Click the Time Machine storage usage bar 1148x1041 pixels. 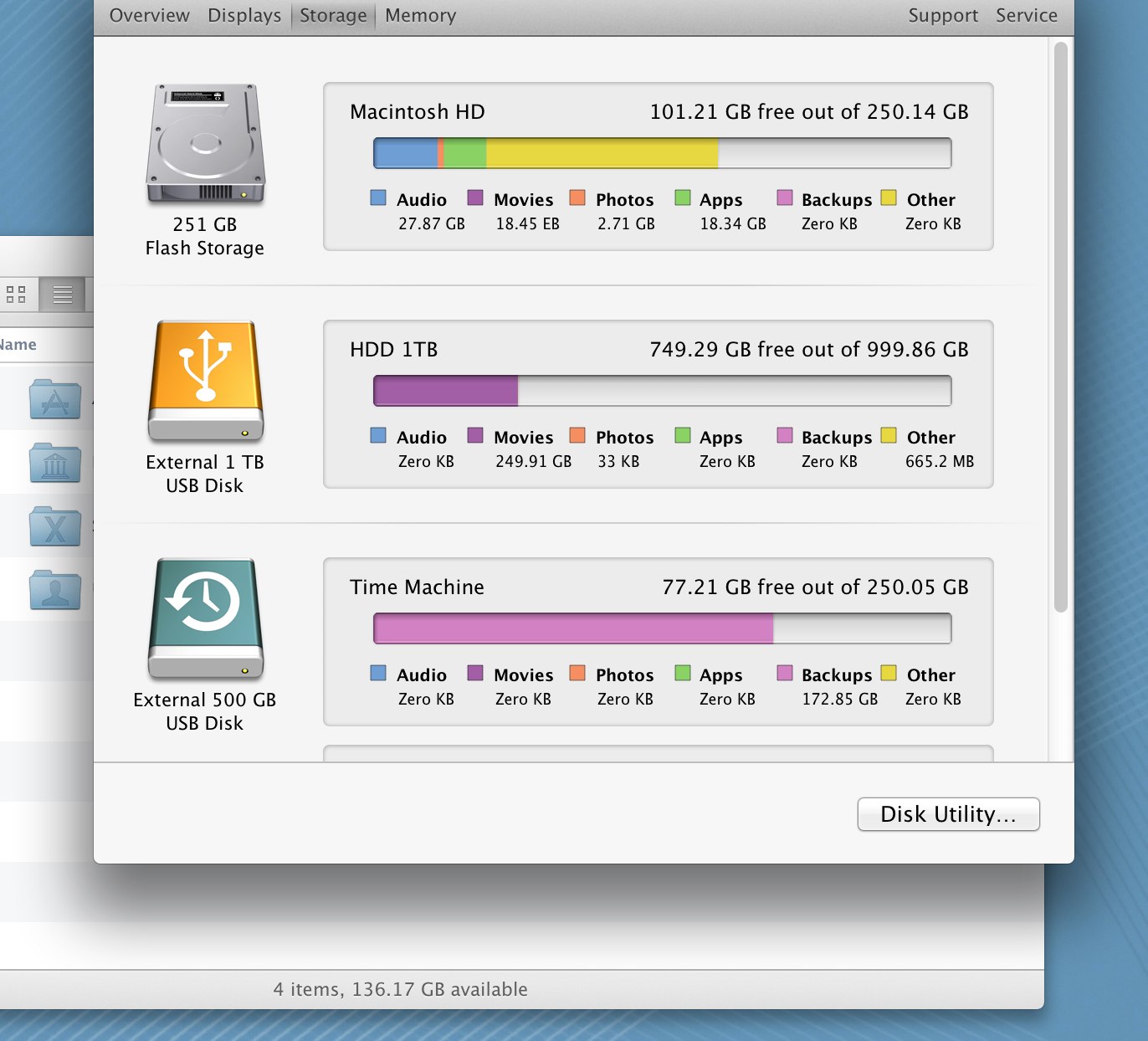click(x=663, y=628)
